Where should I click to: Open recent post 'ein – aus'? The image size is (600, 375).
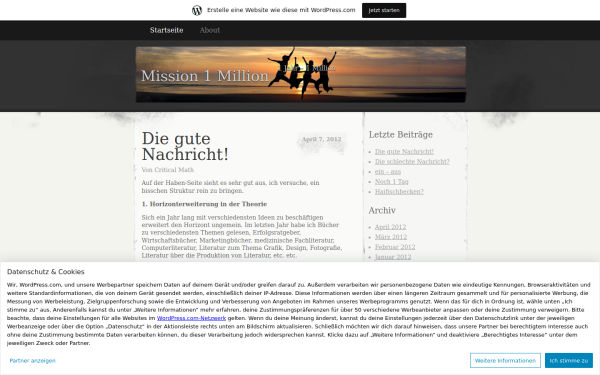388,171
